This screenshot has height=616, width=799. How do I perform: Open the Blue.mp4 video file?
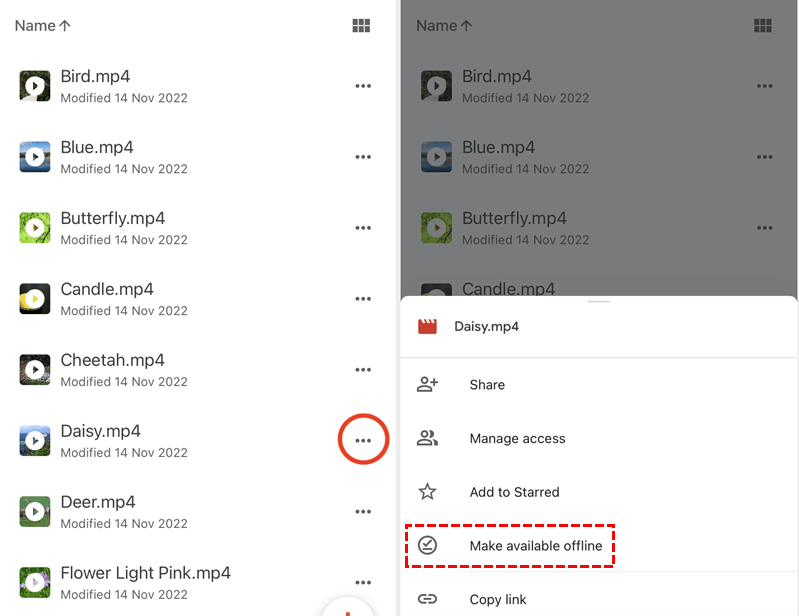[x=95, y=148]
